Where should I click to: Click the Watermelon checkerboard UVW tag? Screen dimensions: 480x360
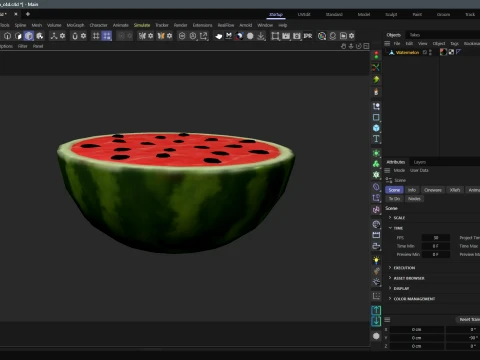coord(451,52)
